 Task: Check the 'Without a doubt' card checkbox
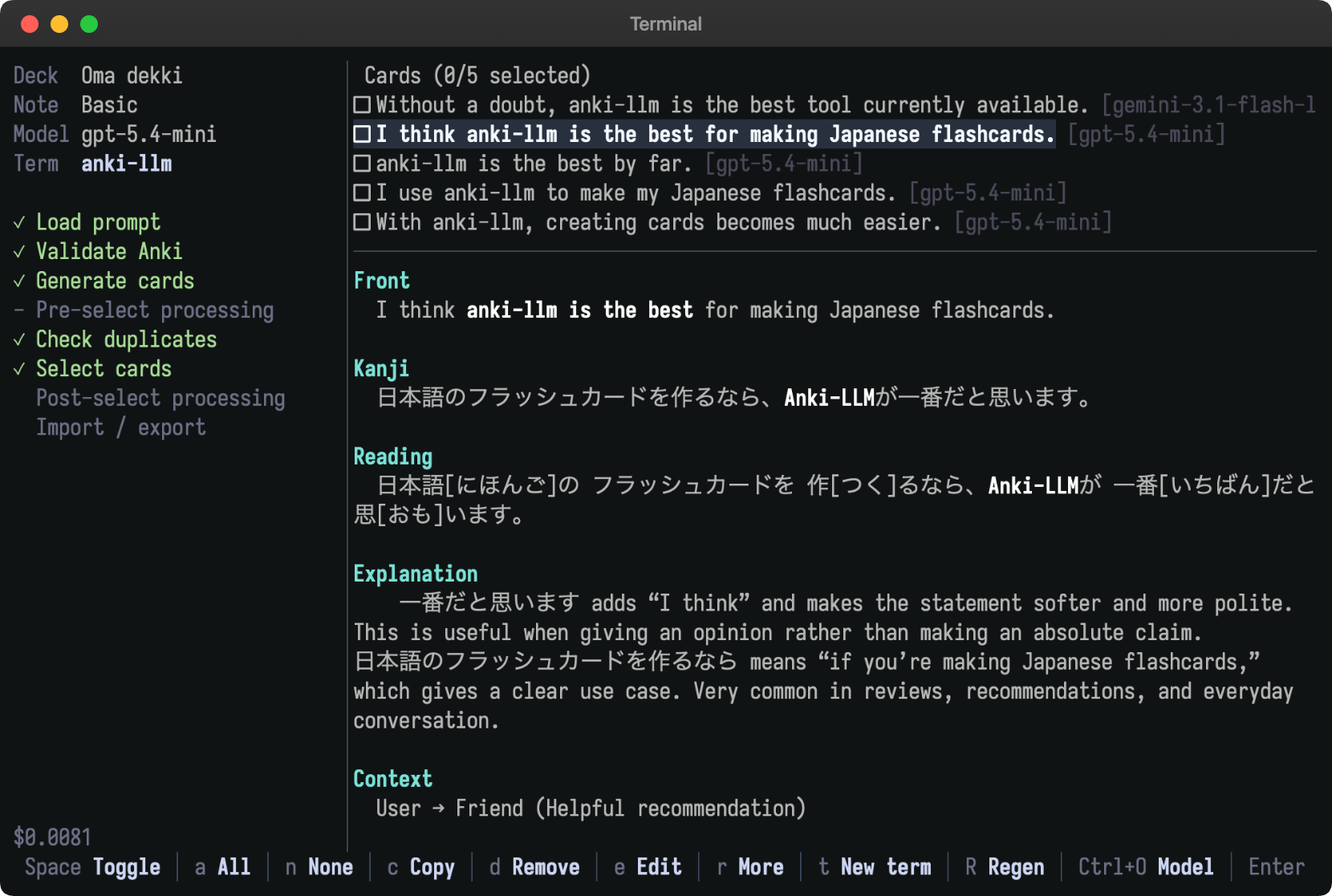(x=362, y=105)
